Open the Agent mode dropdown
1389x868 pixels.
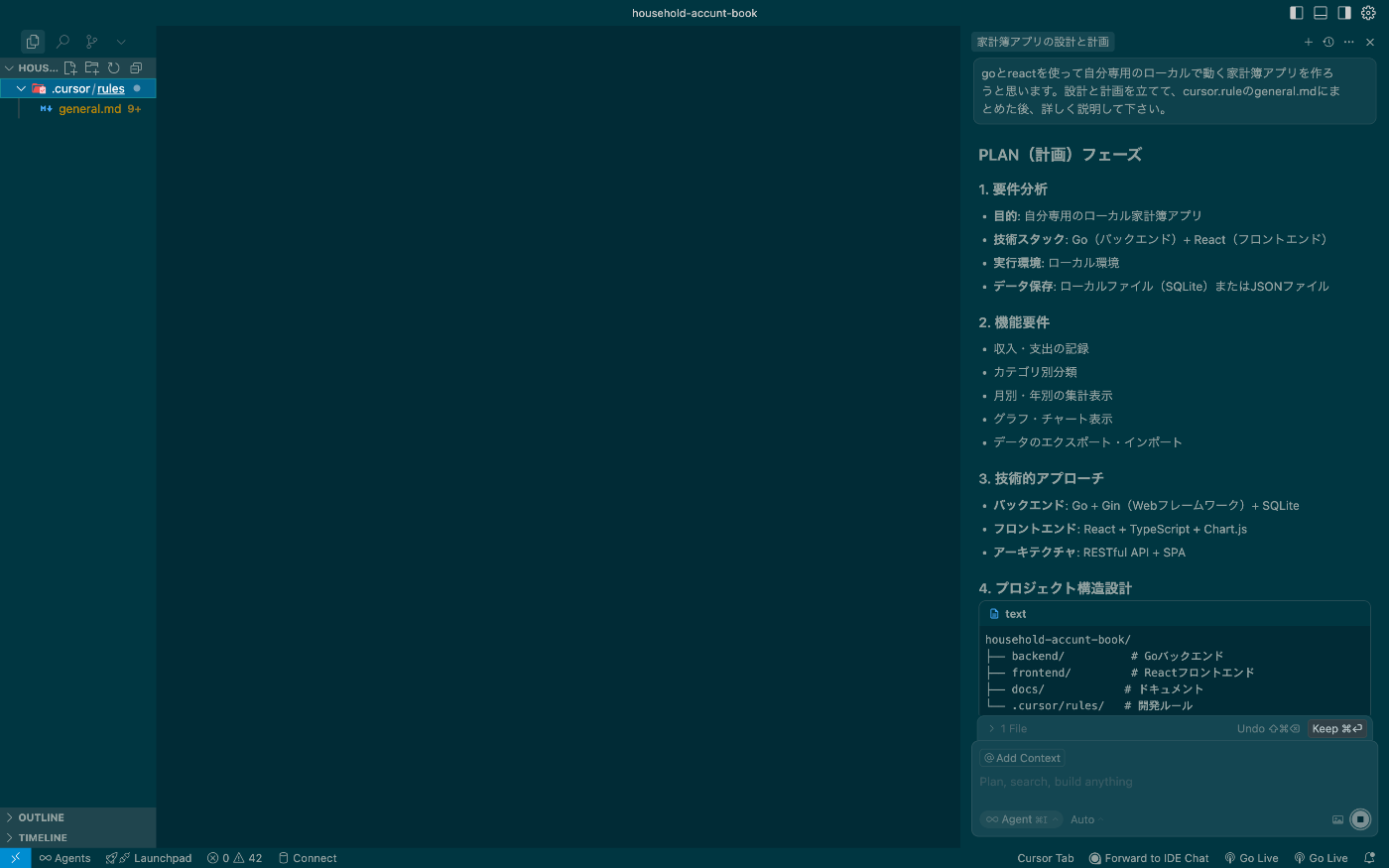(1022, 819)
